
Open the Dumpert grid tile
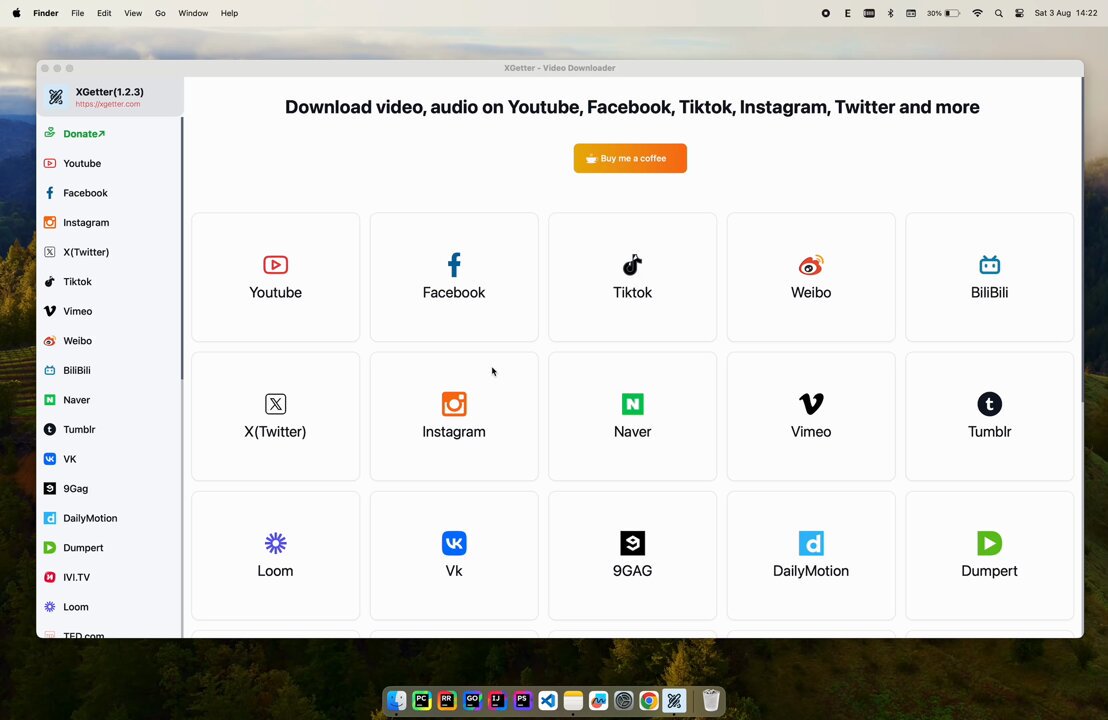point(989,555)
